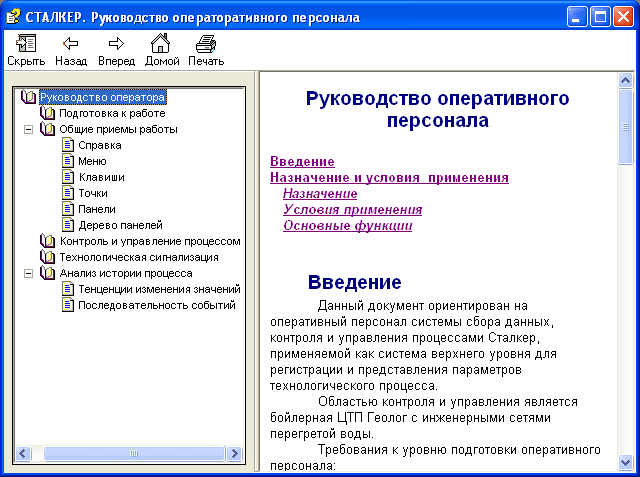Click the book icon beside Руководство оператора

click(29, 97)
